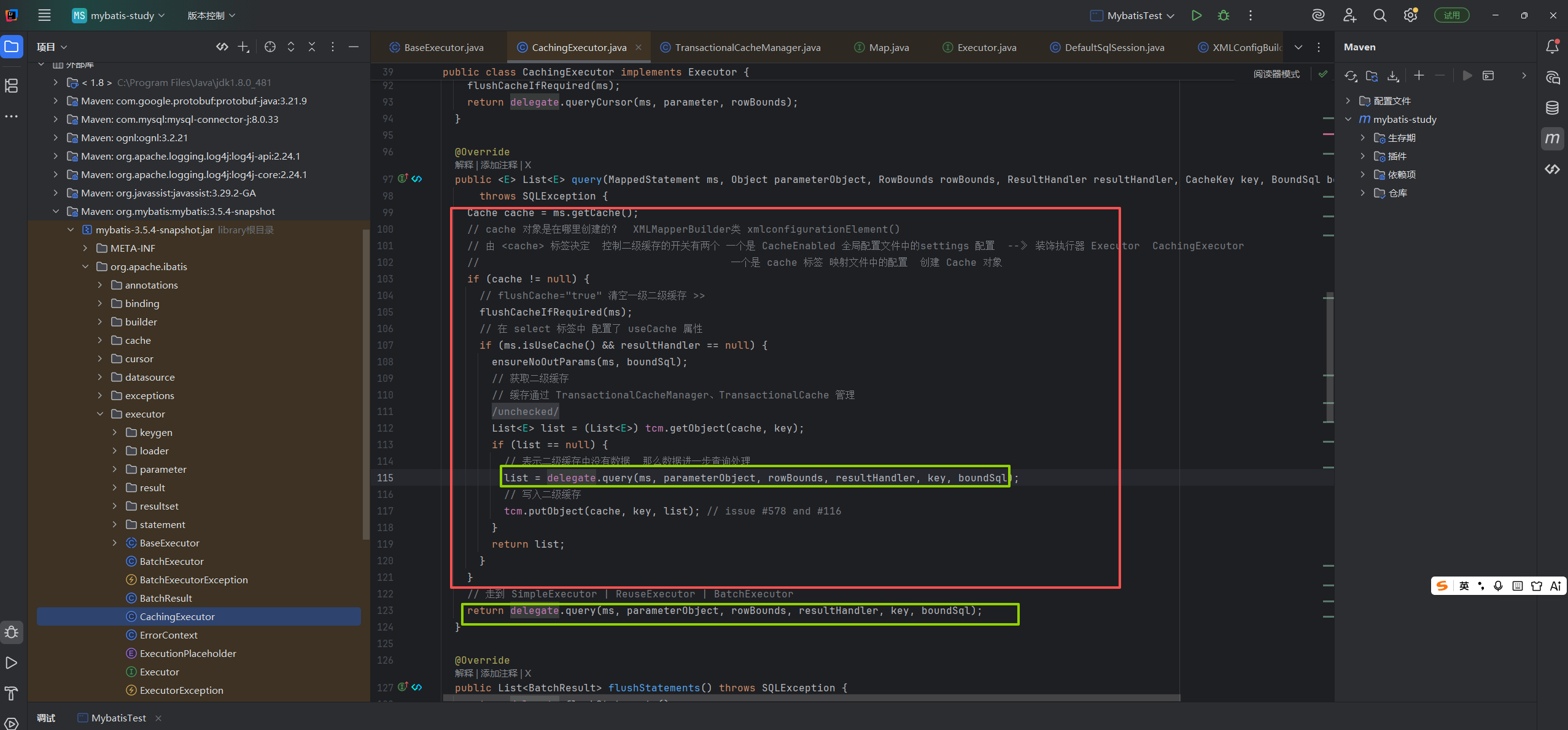The image size is (1568, 730).
Task: Download Maven sources and documentation
Action: [x=1393, y=76]
